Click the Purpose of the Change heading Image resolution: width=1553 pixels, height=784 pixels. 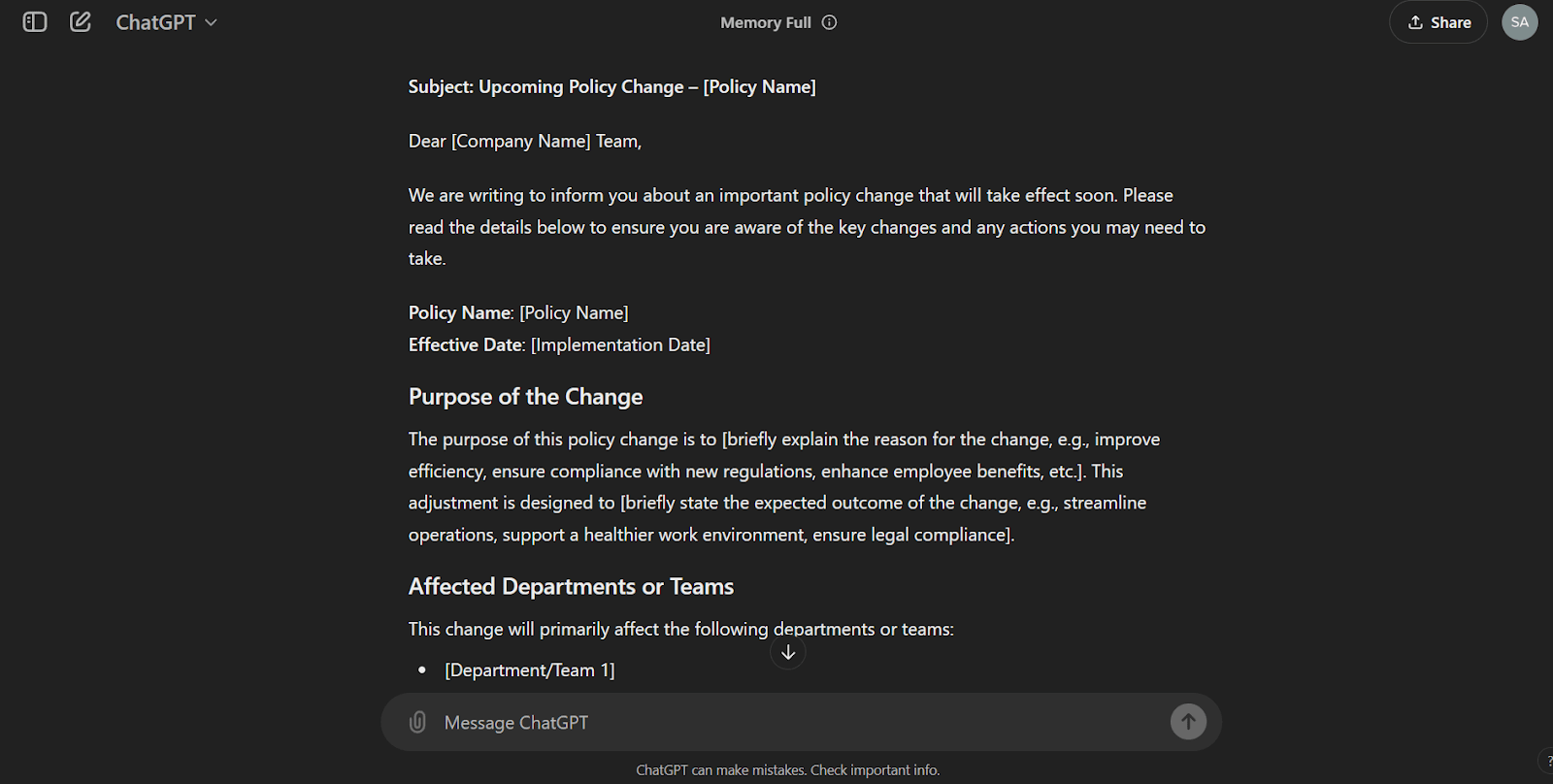point(525,396)
